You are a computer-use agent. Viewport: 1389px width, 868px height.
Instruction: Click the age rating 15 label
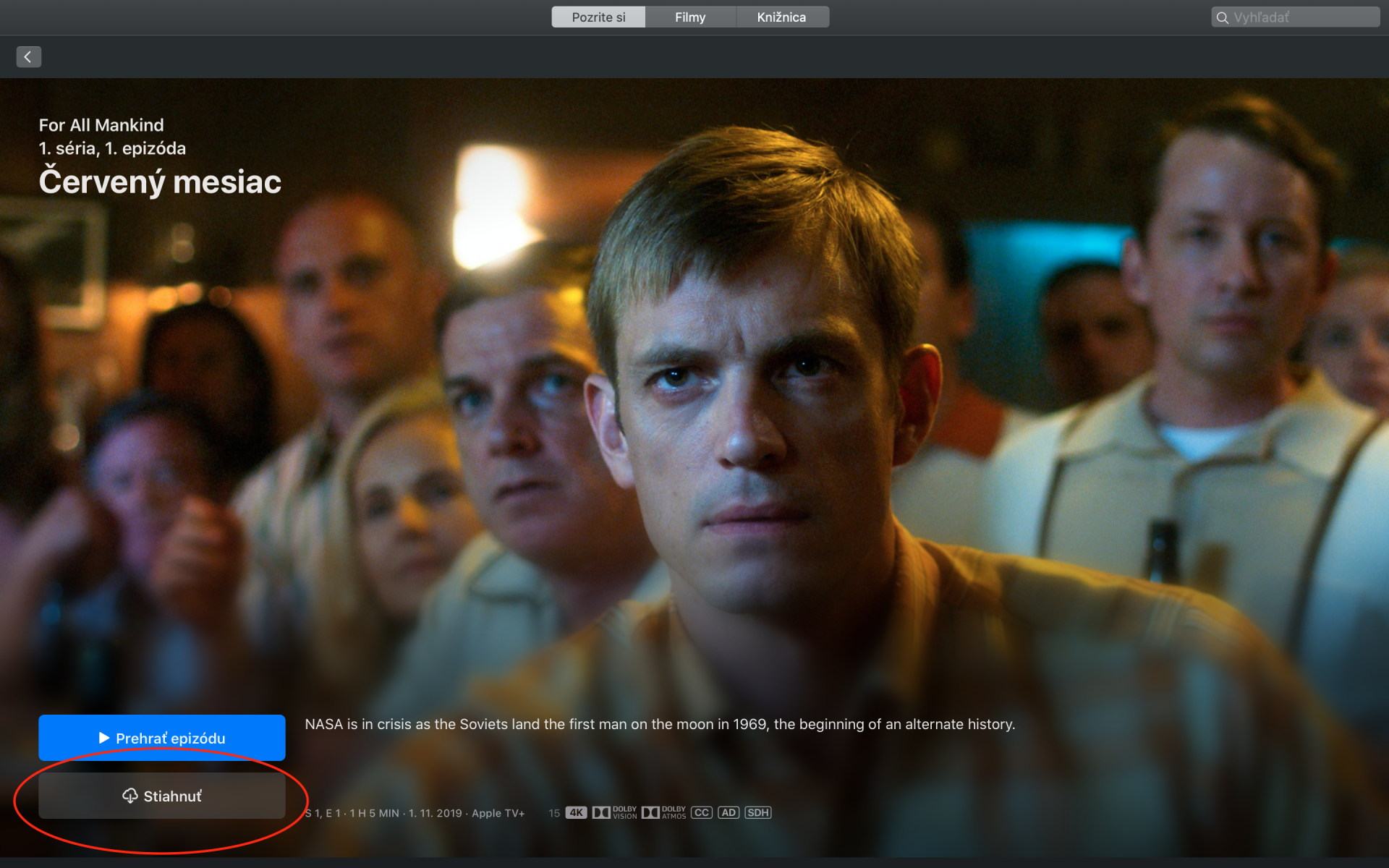click(x=554, y=813)
